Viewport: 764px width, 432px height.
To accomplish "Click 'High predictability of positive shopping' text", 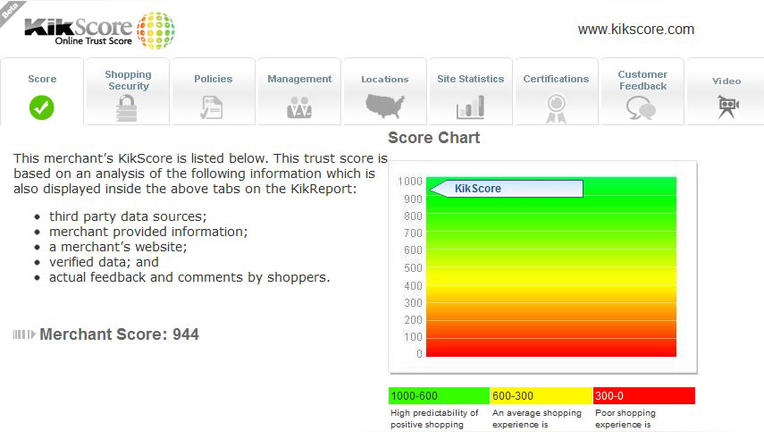I will 434,419.
